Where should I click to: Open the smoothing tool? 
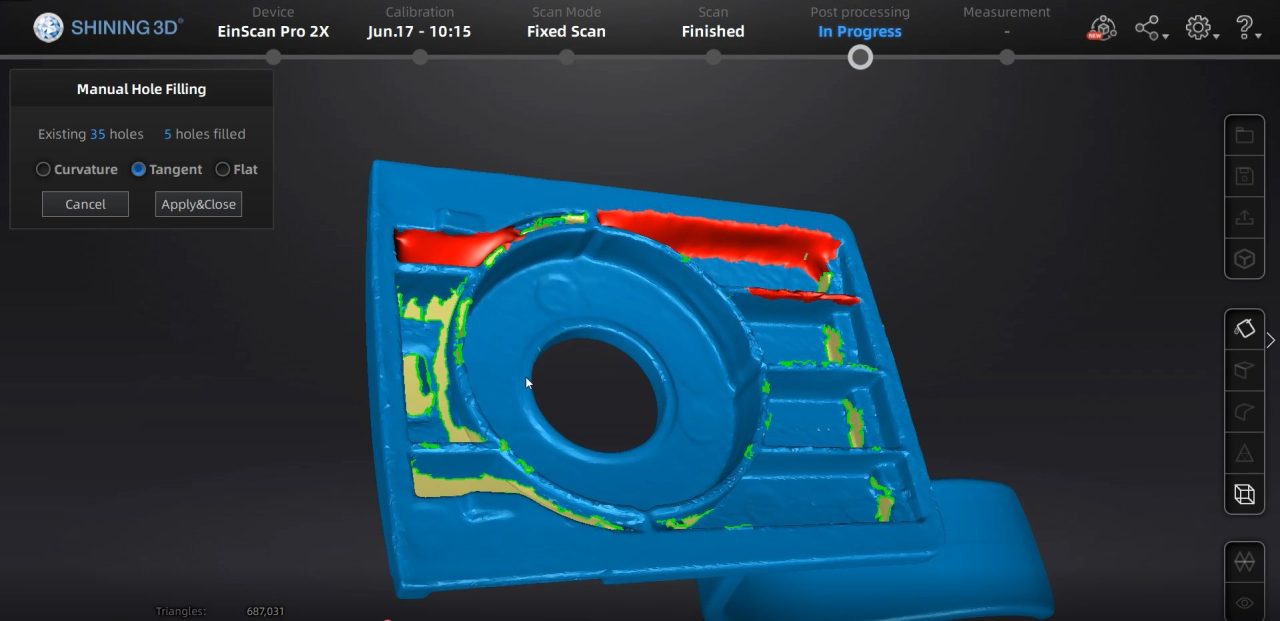click(x=1244, y=412)
